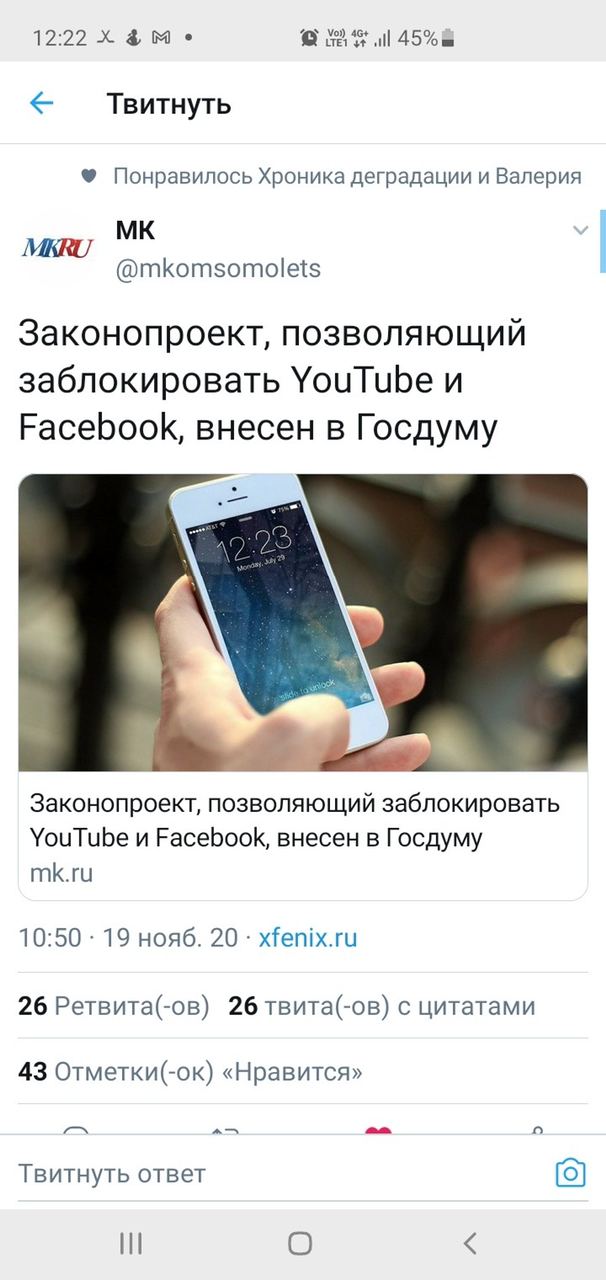
Task: Expand the tweet options chevron
Action: (x=580, y=231)
